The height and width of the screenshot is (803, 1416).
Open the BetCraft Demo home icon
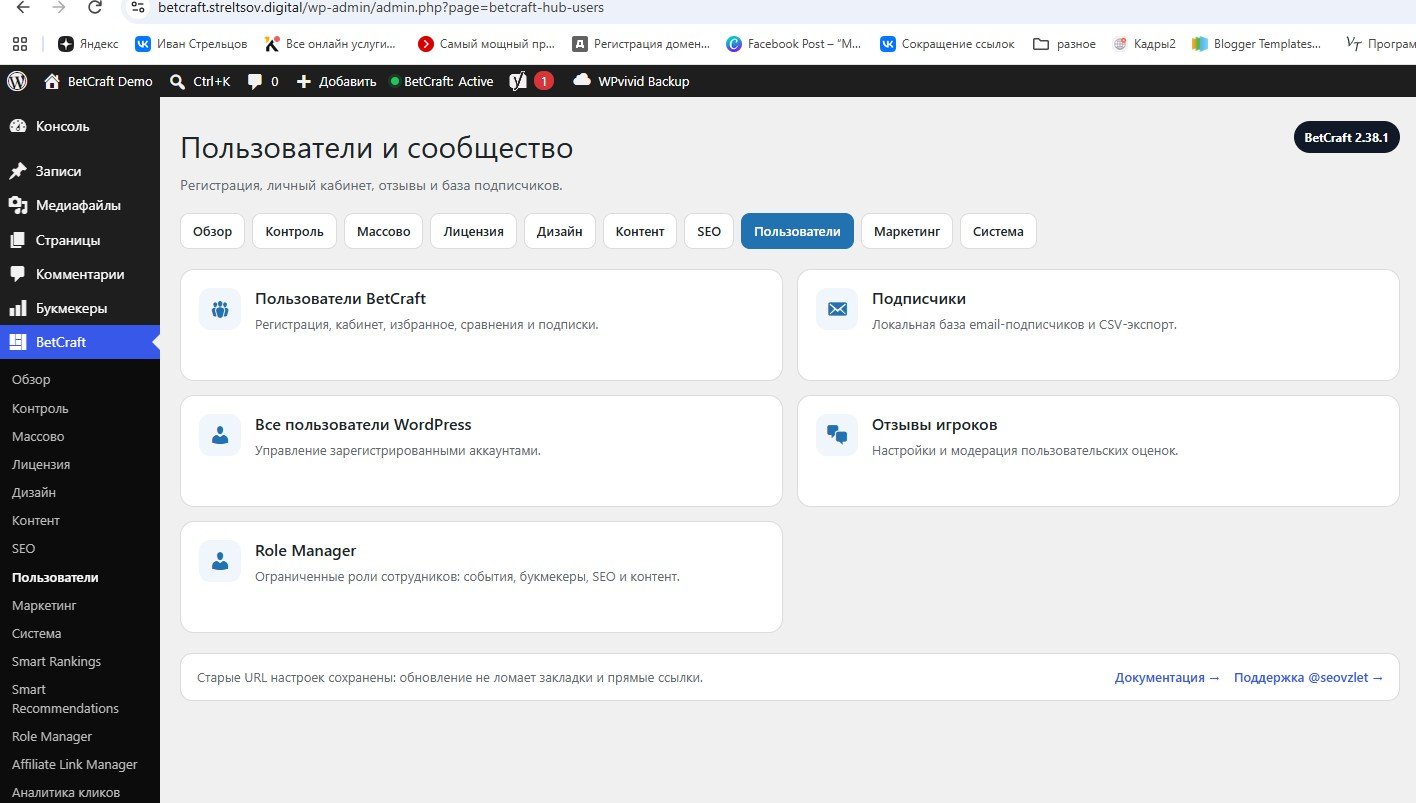(x=52, y=81)
